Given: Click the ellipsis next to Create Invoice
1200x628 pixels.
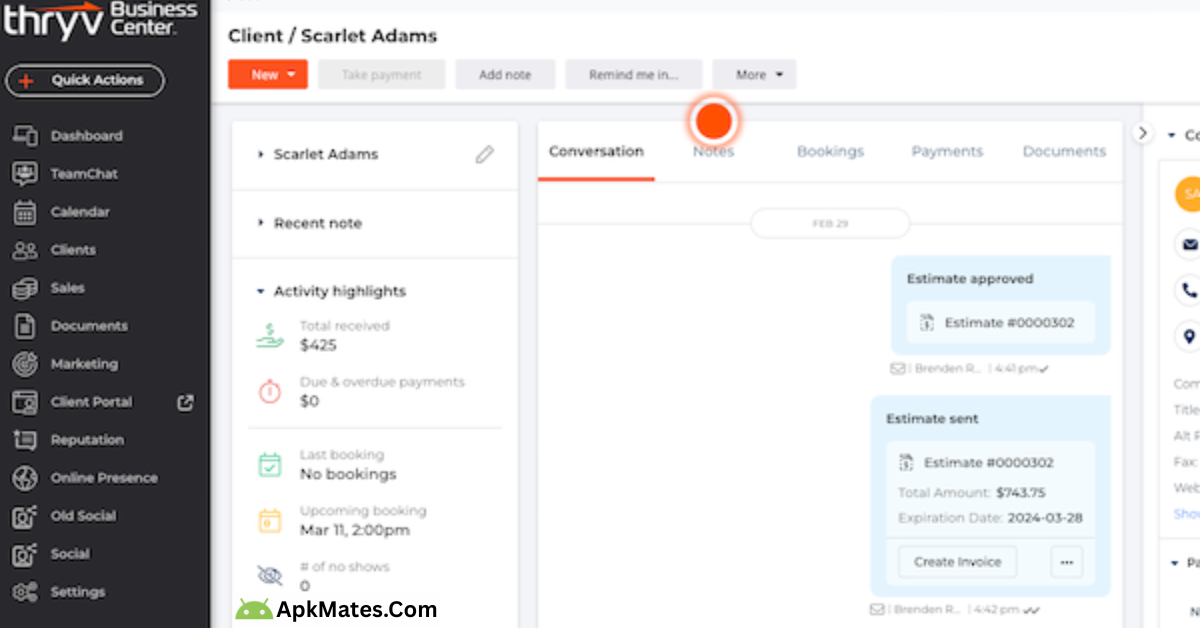Looking at the screenshot, I should (x=1066, y=562).
